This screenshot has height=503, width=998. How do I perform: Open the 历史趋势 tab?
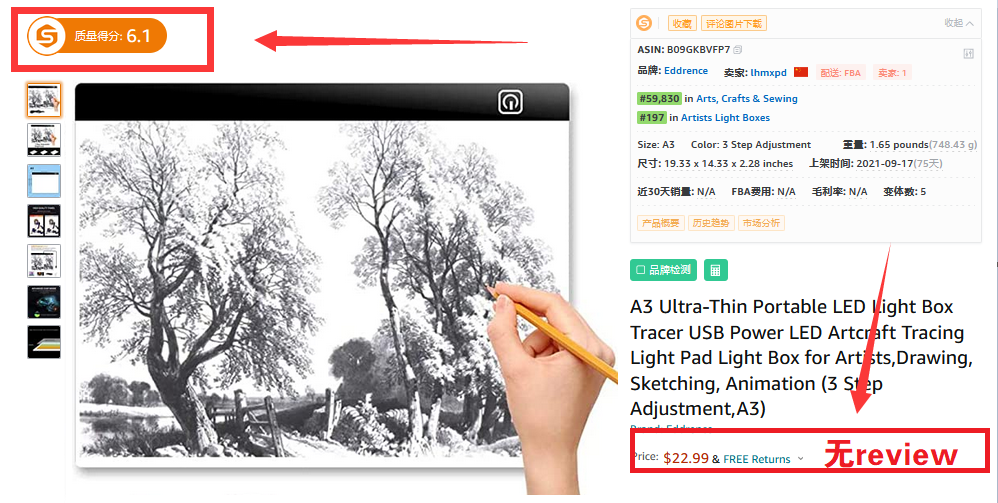[711, 223]
